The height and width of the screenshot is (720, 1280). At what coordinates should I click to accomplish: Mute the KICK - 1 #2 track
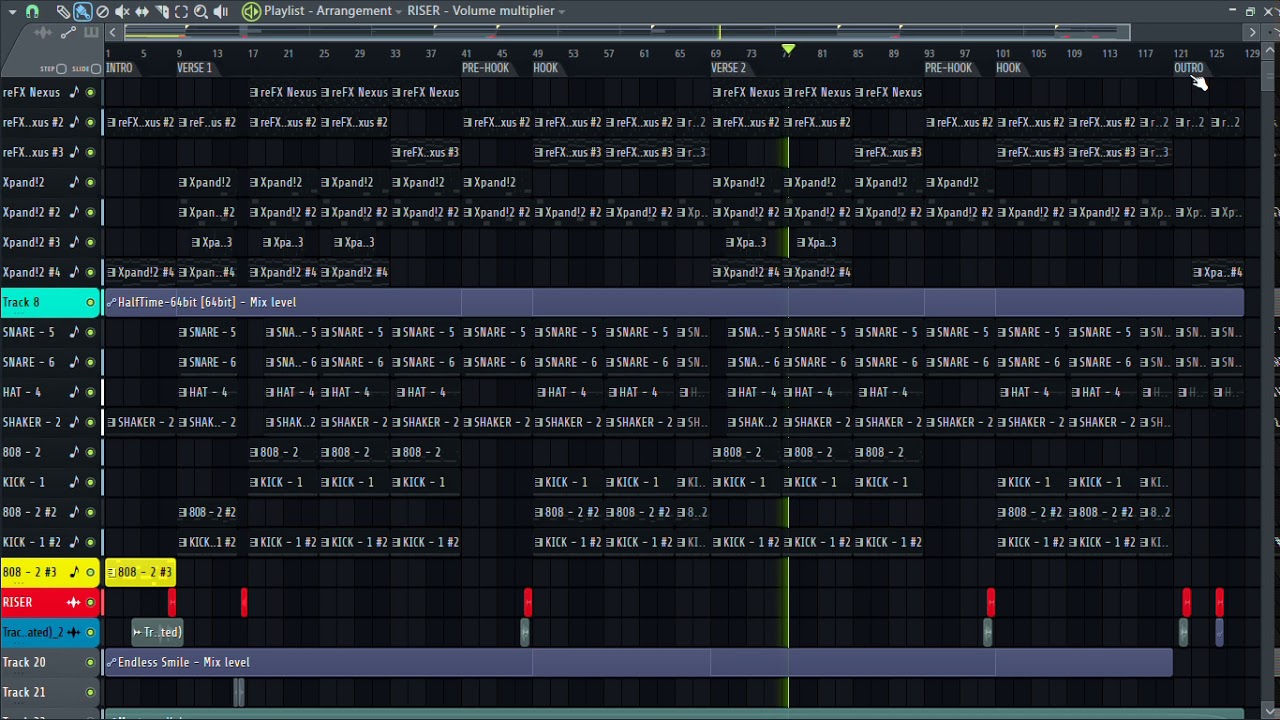(90, 542)
